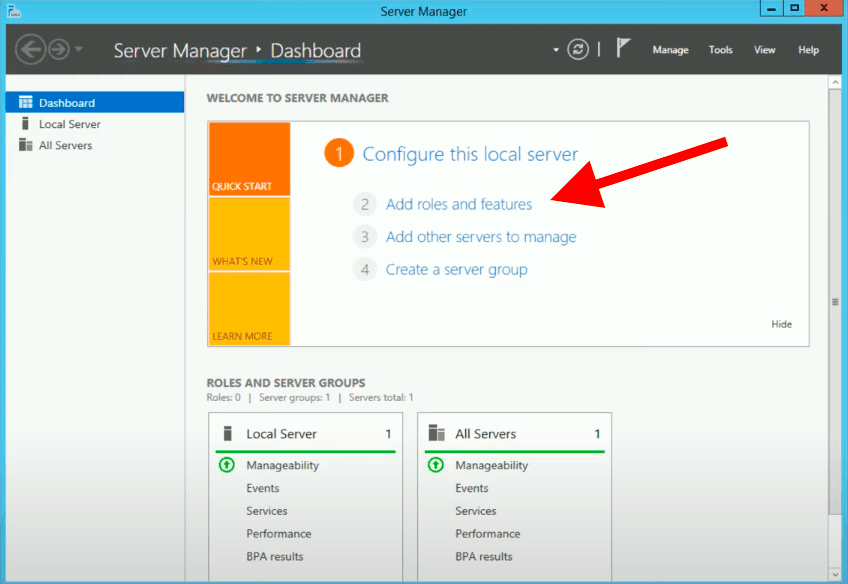Click the All Servers icon in sidebar
This screenshot has height=584, width=848.
(x=25, y=145)
